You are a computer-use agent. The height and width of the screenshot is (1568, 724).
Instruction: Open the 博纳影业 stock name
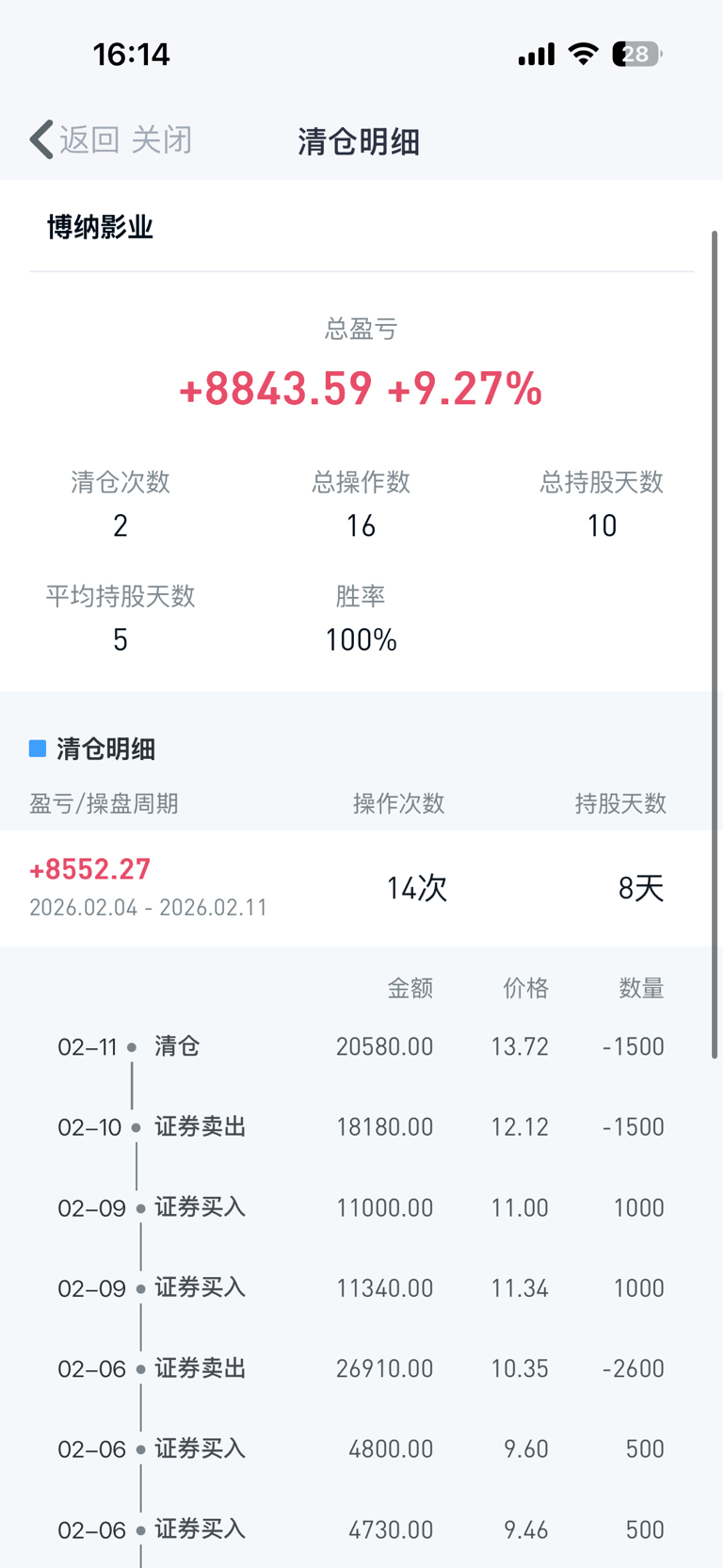click(x=100, y=227)
